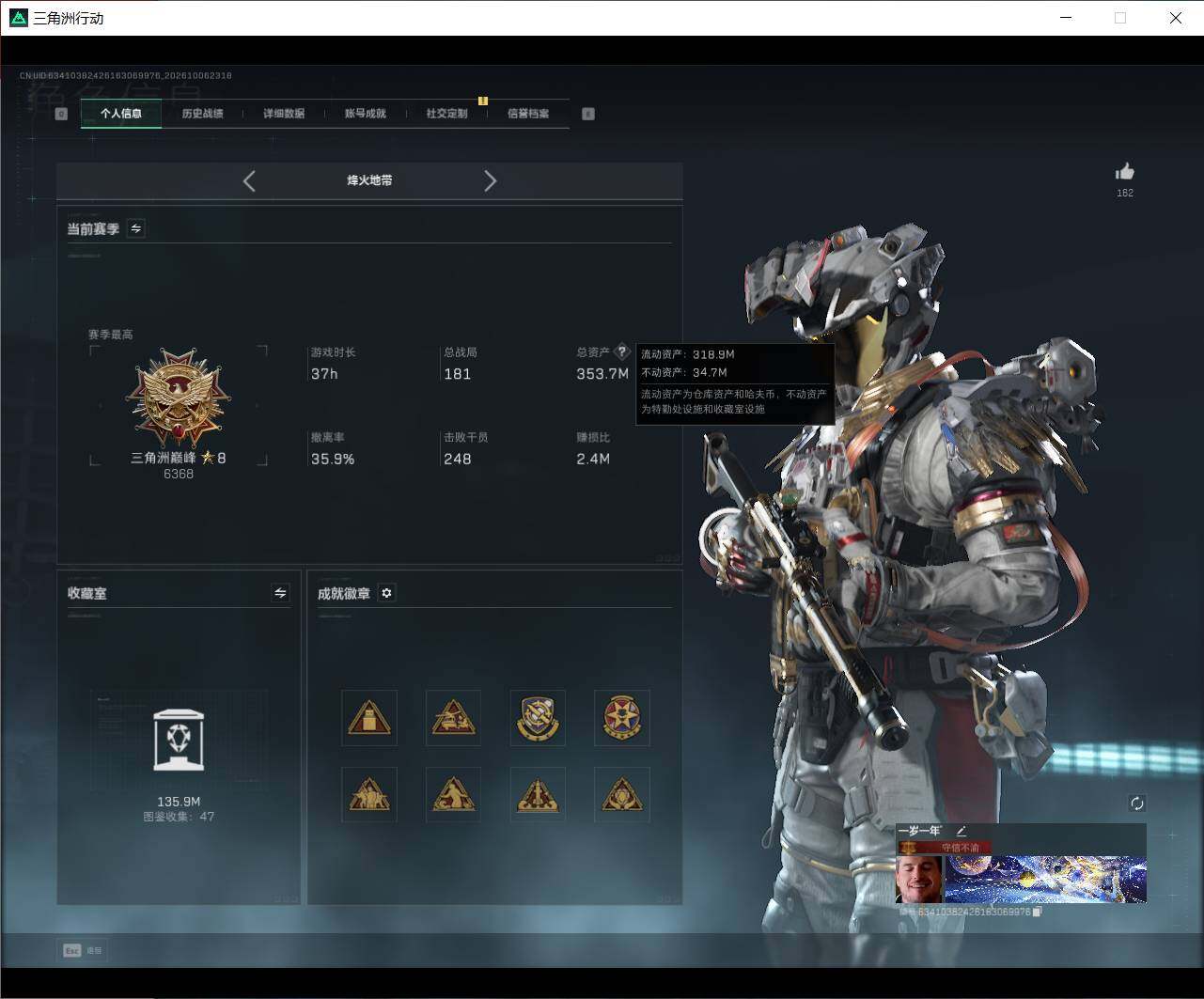This screenshot has width=1204, height=999.
Task: Select the triangle badge with a rocket
Action: pyautogui.click(x=538, y=795)
